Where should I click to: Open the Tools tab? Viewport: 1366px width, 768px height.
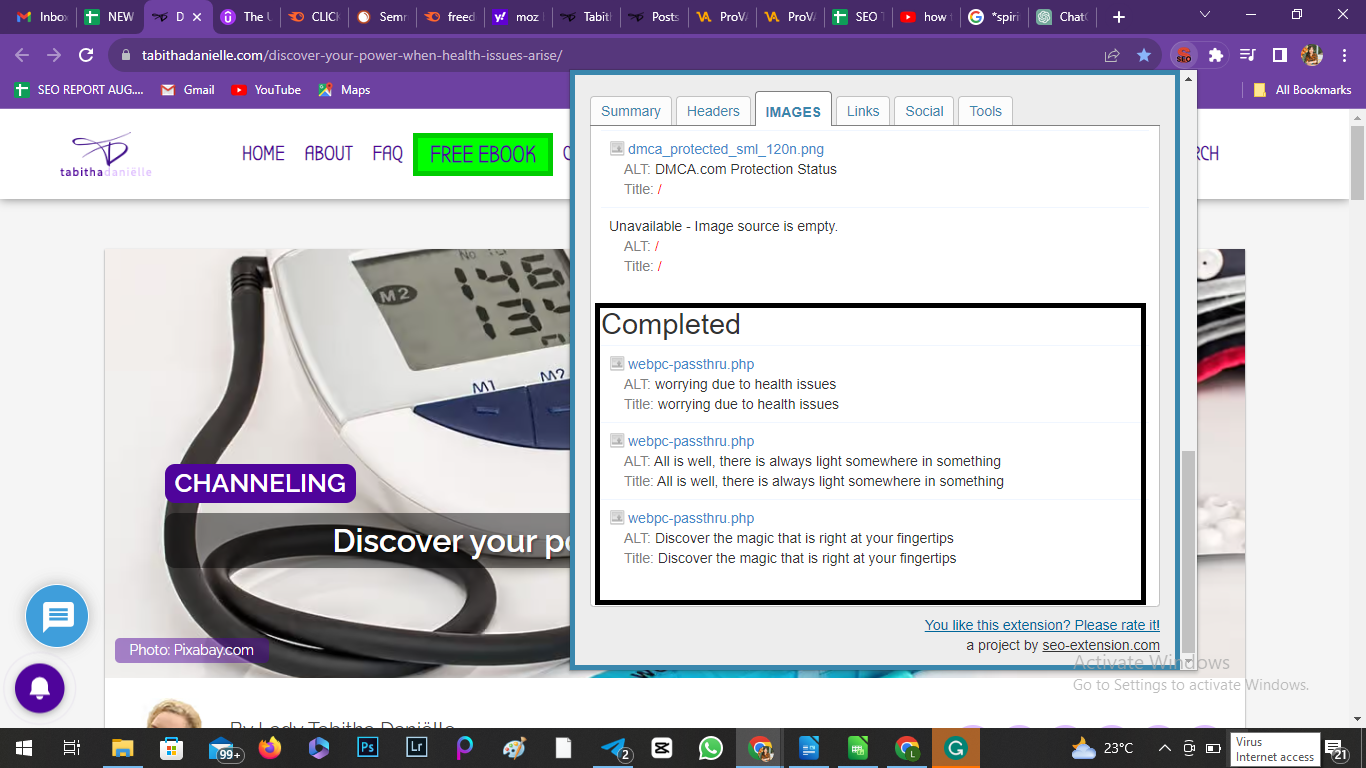tap(985, 111)
